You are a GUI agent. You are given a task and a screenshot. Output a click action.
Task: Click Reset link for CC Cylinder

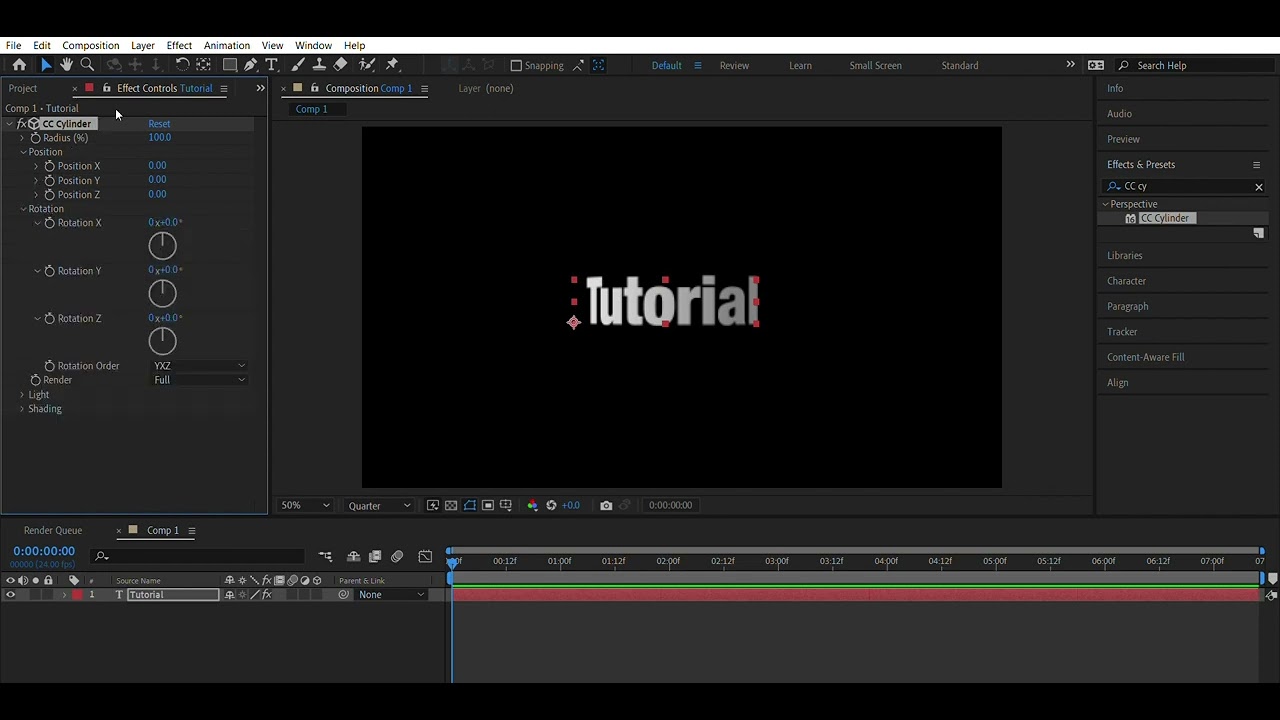coord(159,124)
